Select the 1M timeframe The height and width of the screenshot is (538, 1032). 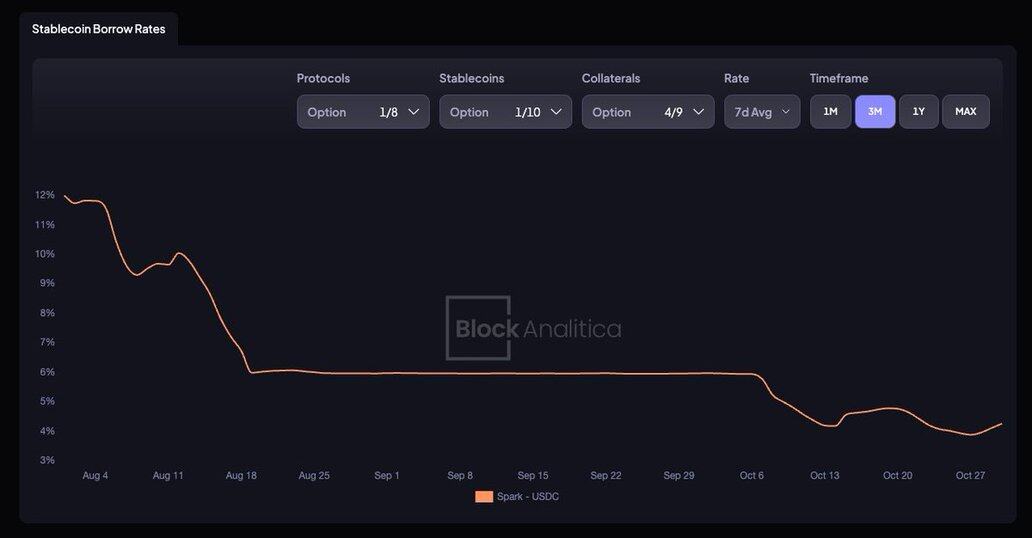coord(830,112)
